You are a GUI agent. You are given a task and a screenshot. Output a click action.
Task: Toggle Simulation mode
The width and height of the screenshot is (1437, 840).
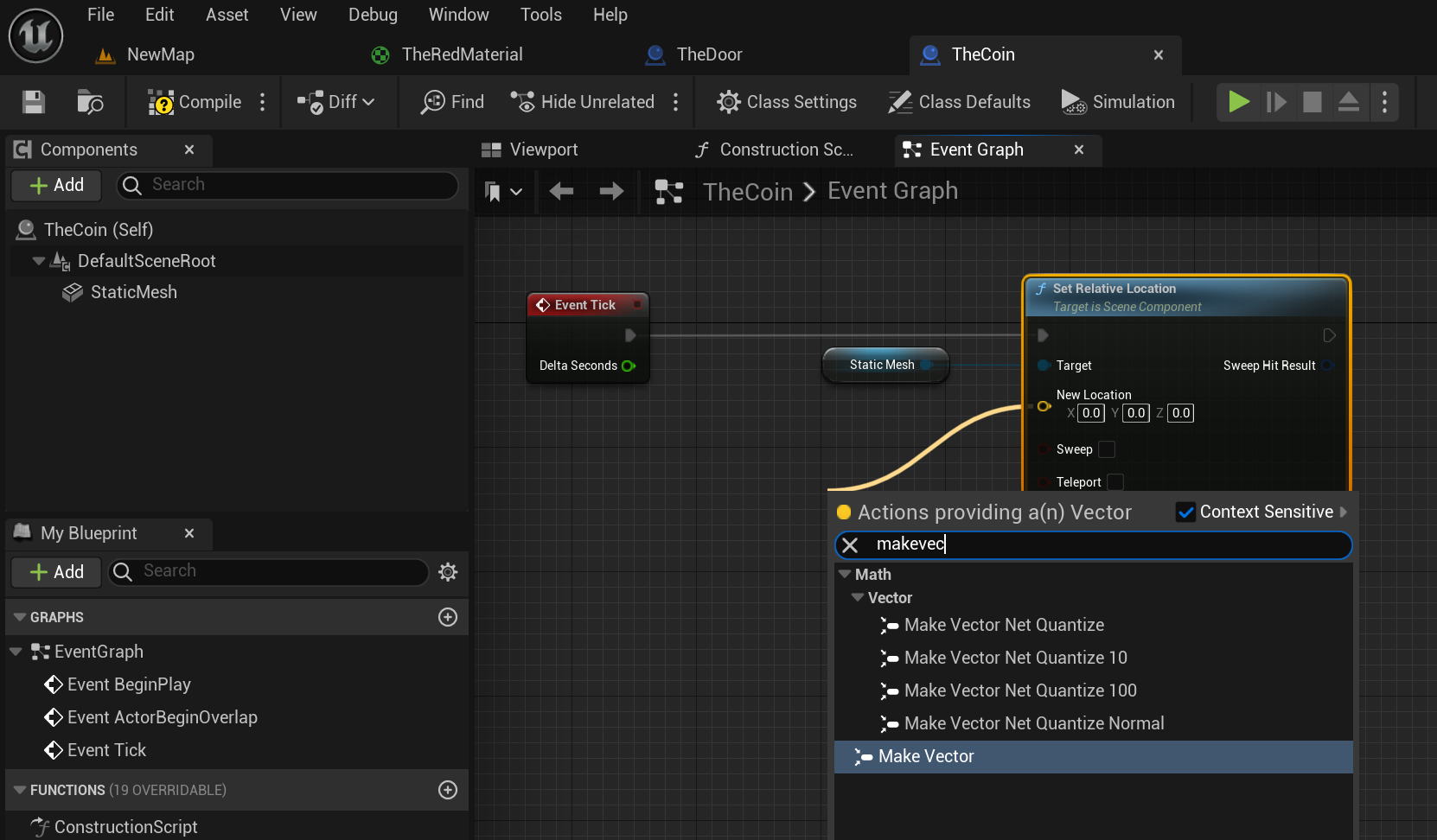pyautogui.click(x=1118, y=102)
